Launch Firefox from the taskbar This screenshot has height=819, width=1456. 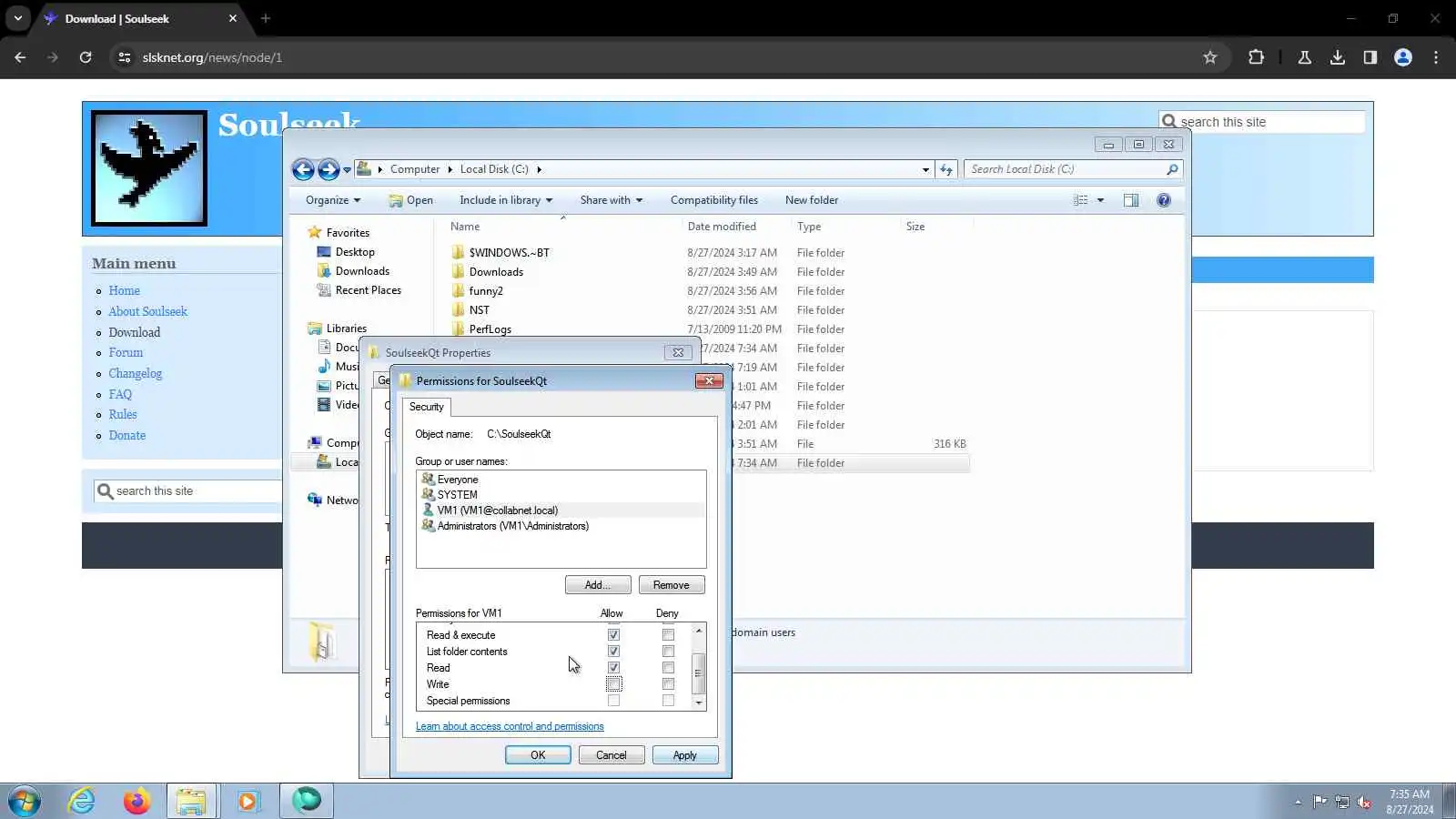[x=136, y=801]
